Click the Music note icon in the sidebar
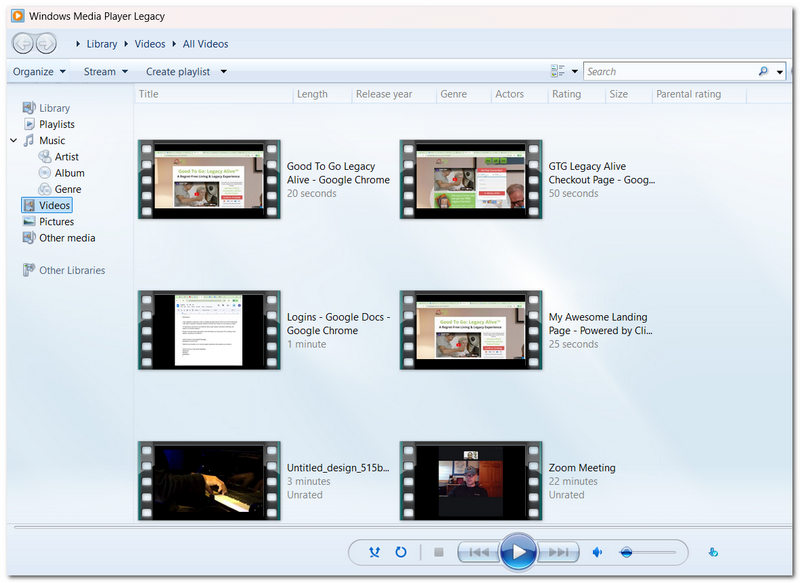 [x=29, y=140]
